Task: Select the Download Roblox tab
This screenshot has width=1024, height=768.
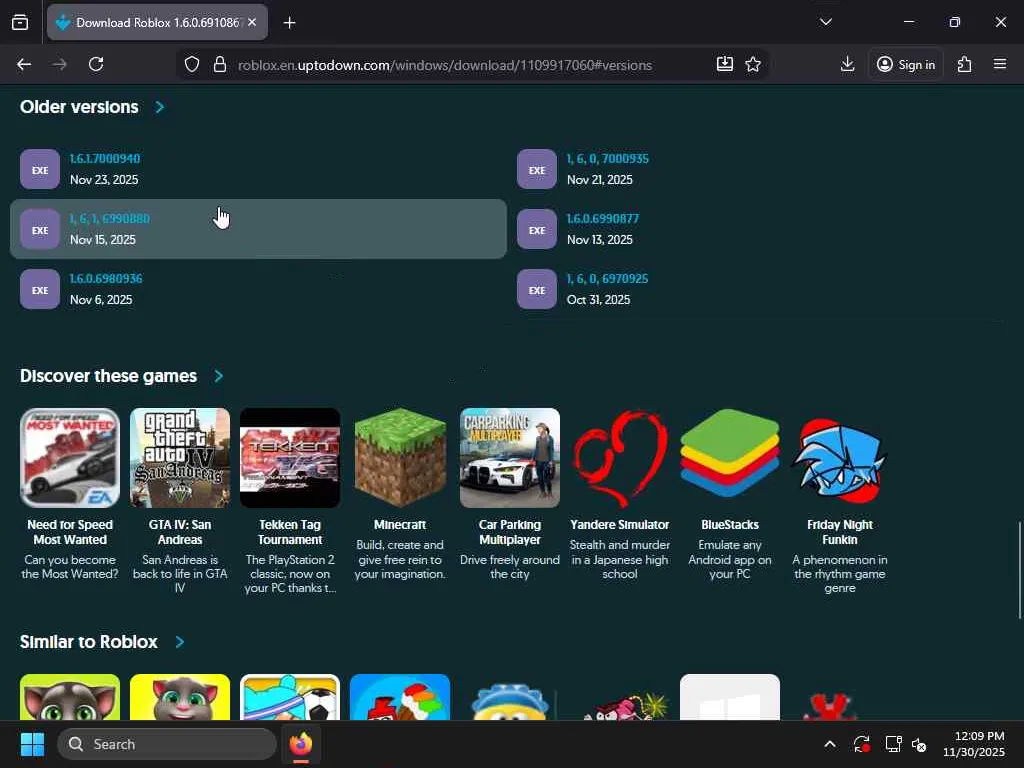Action: click(157, 22)
